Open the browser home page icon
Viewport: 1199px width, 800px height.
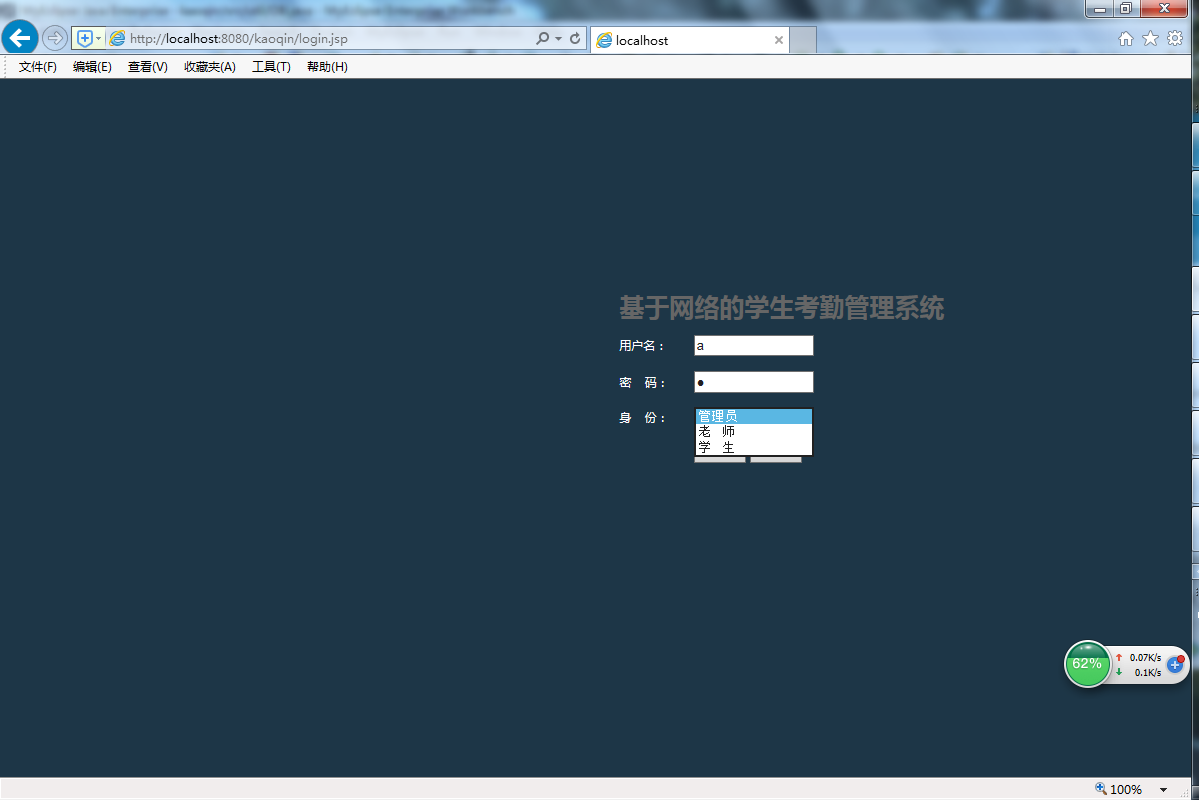pyautogui.click(x=1126, y=39)
